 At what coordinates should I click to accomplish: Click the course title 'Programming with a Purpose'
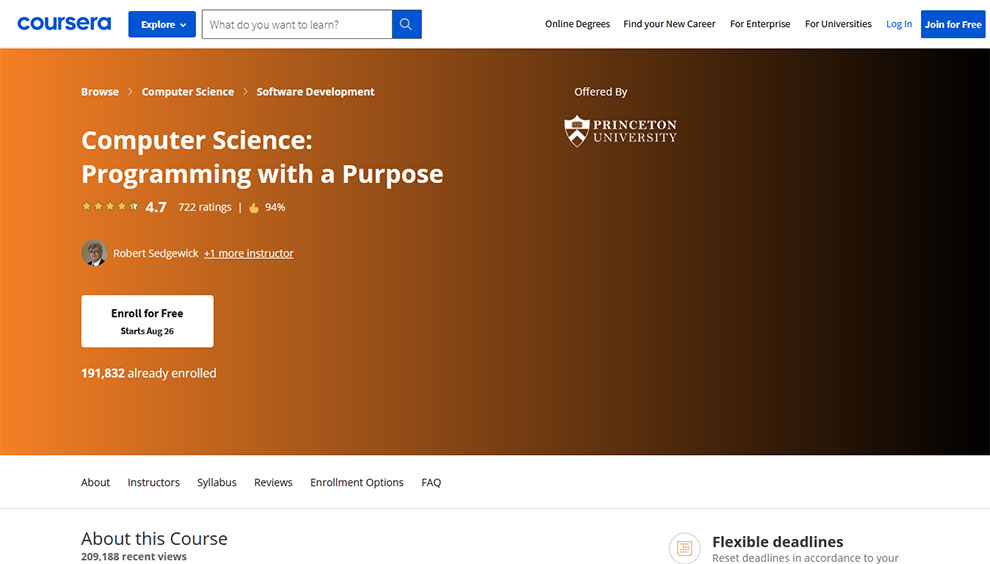262,174
